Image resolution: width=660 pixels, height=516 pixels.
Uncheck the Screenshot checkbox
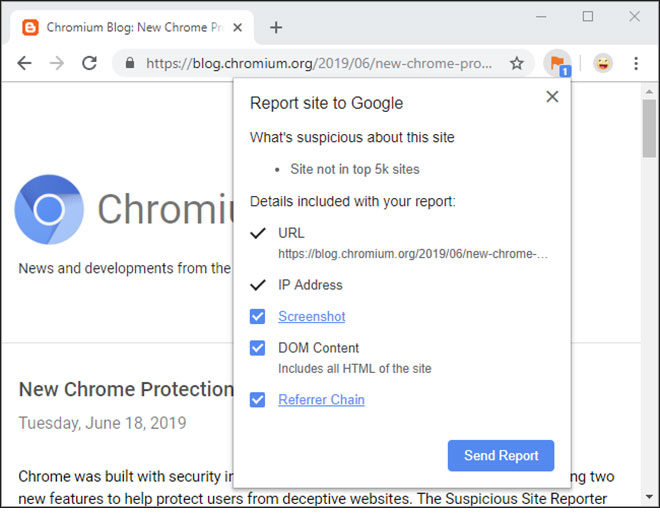[257, 317]
